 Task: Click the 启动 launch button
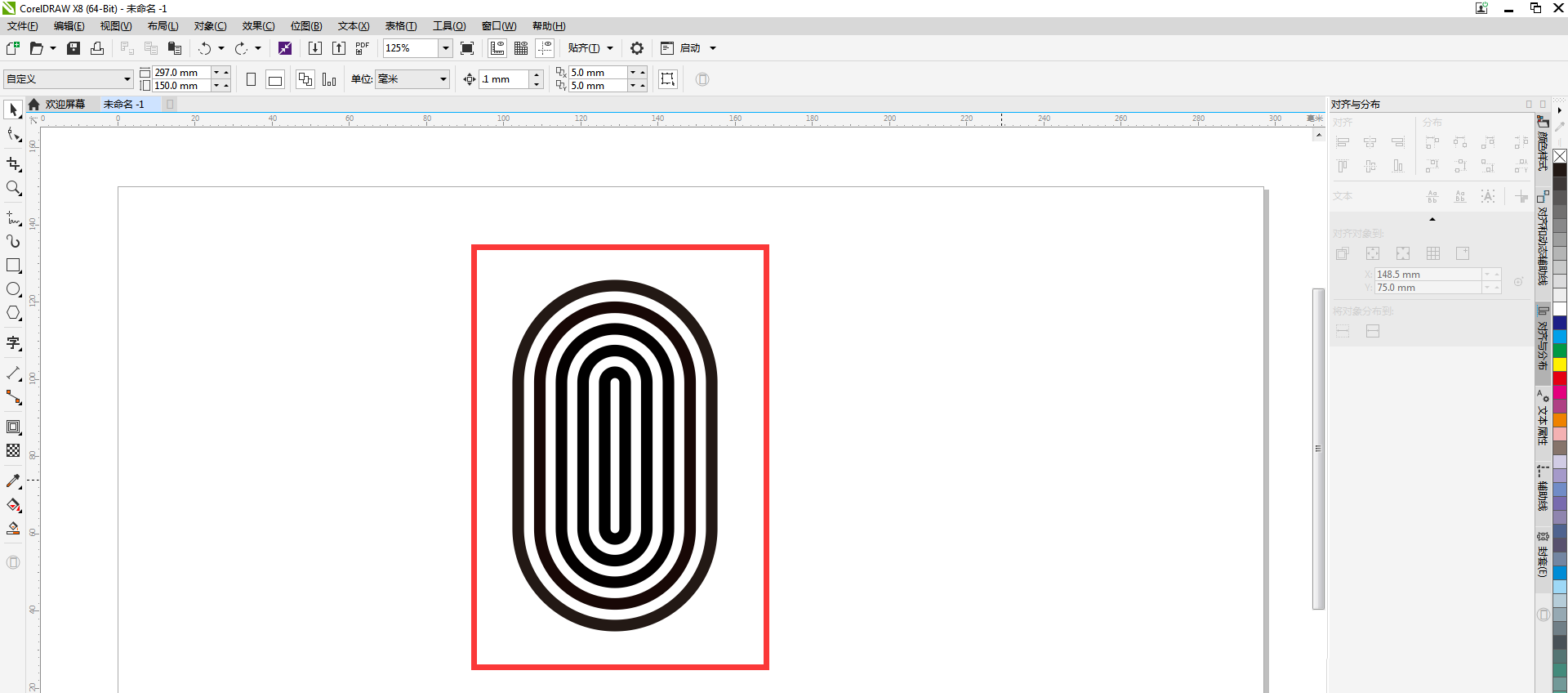tap(690, 48)
